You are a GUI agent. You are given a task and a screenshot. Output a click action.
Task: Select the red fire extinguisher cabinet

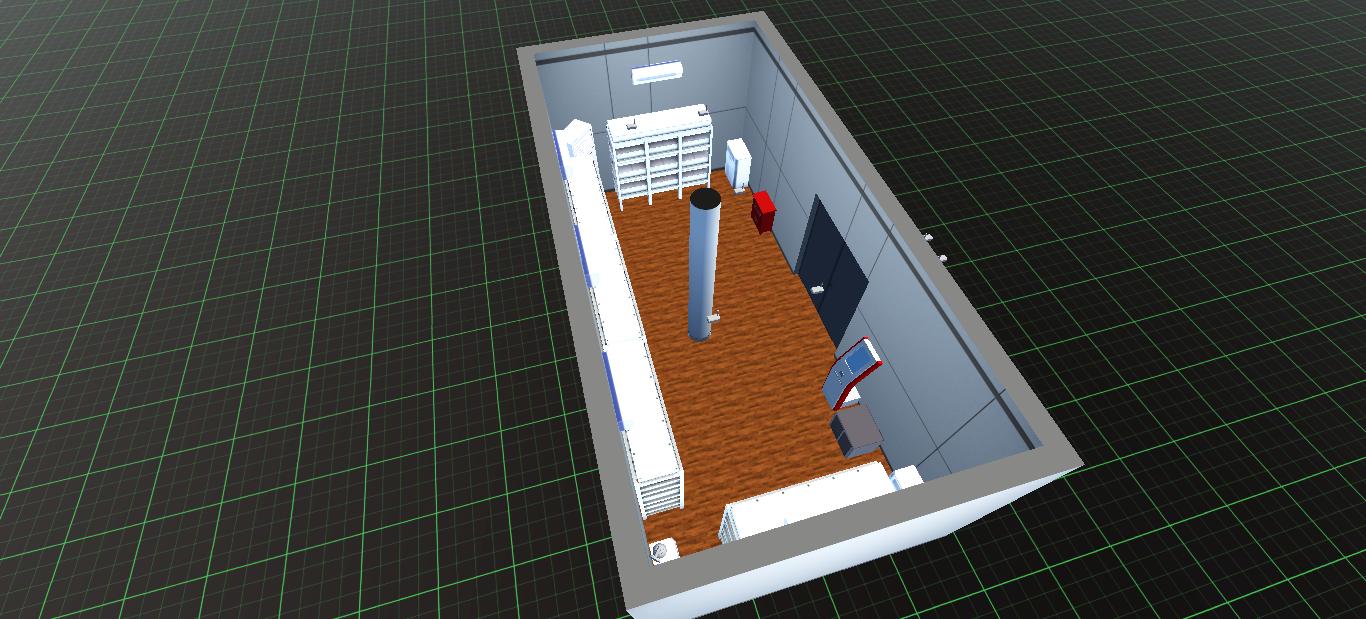click(764, 212)
